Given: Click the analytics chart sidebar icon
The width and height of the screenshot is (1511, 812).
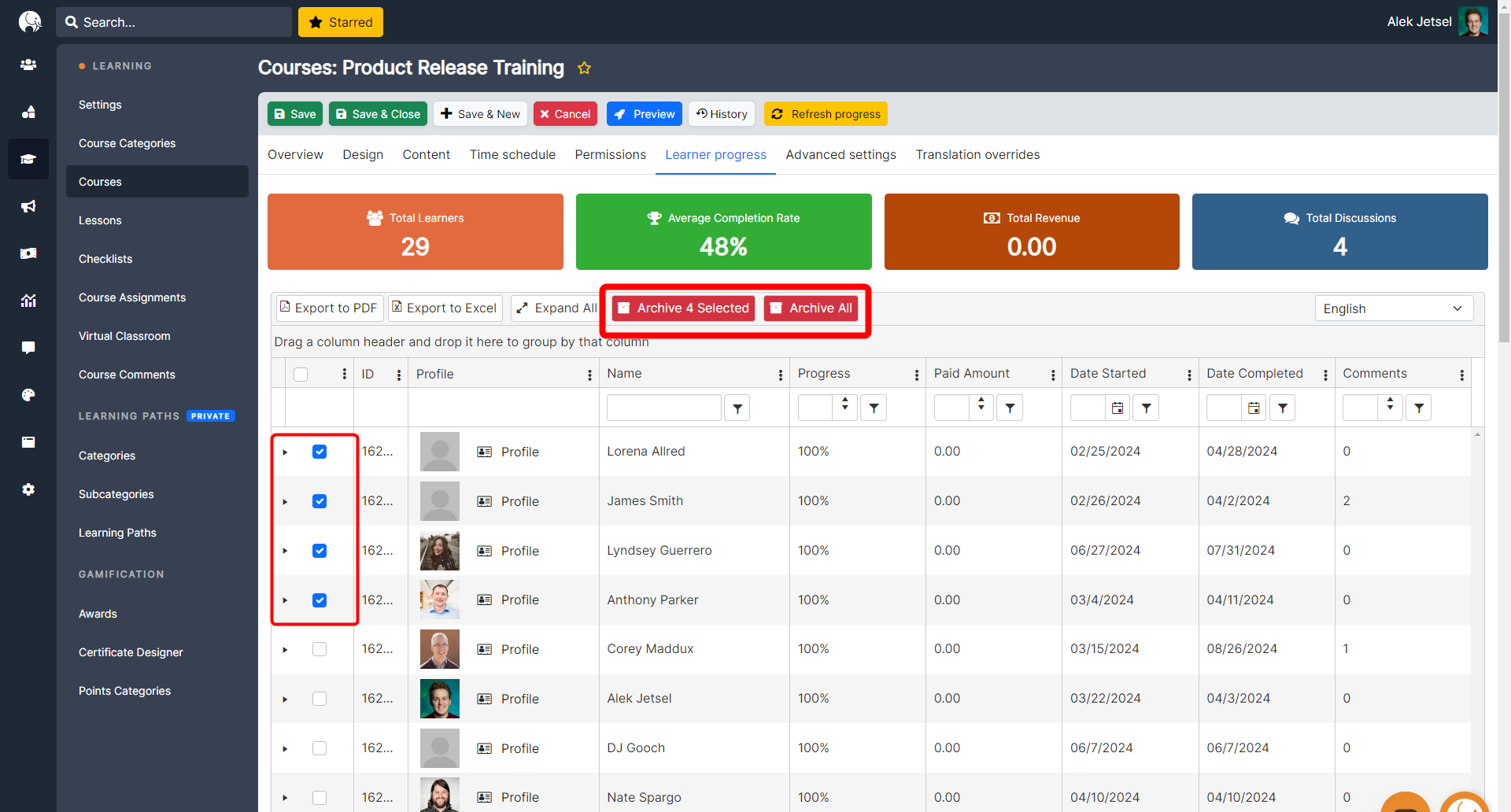Looking at the screenshot, I should 28,301.
